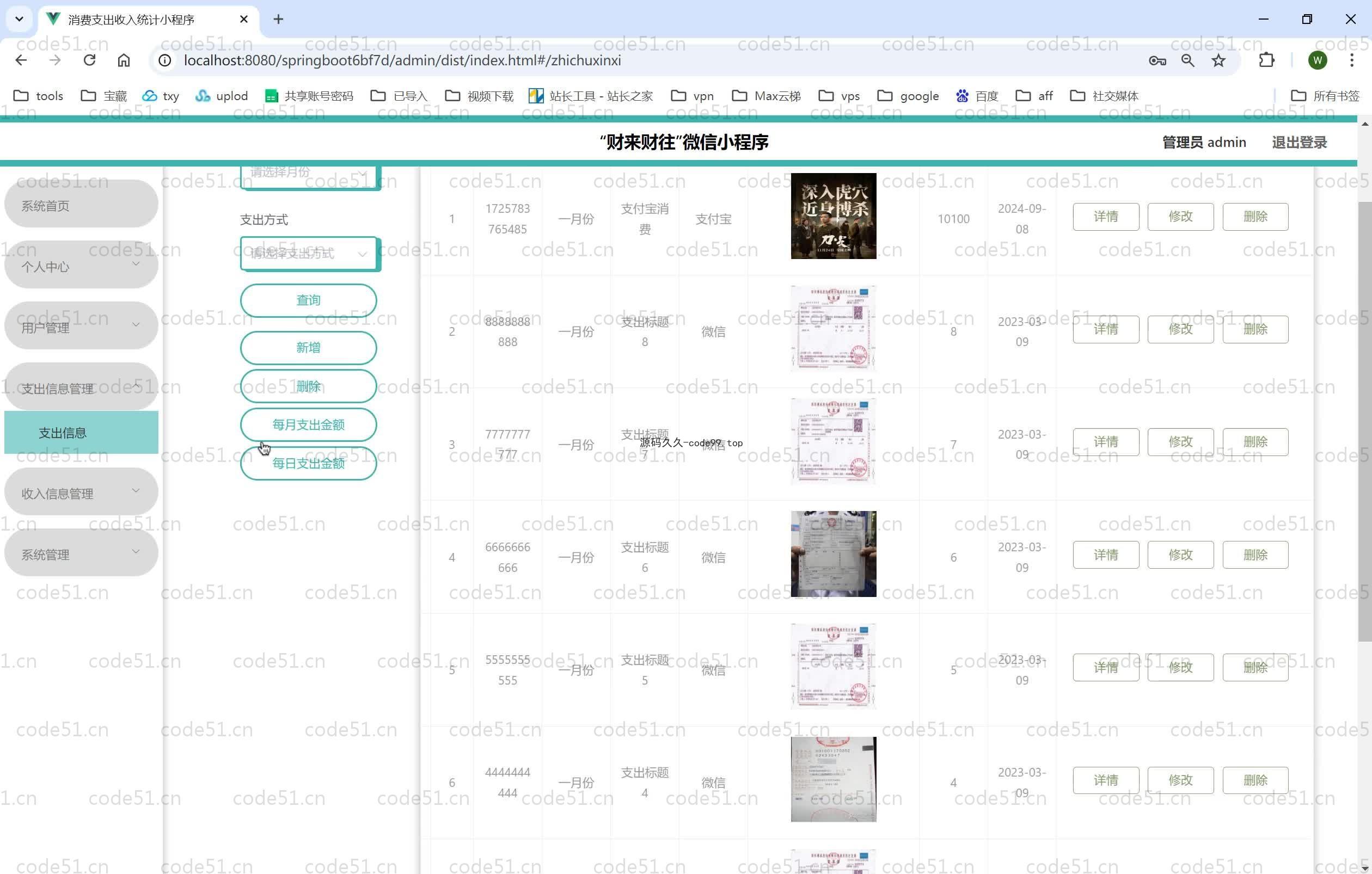Open the saved passwords key icon

tap(1157, 60)
